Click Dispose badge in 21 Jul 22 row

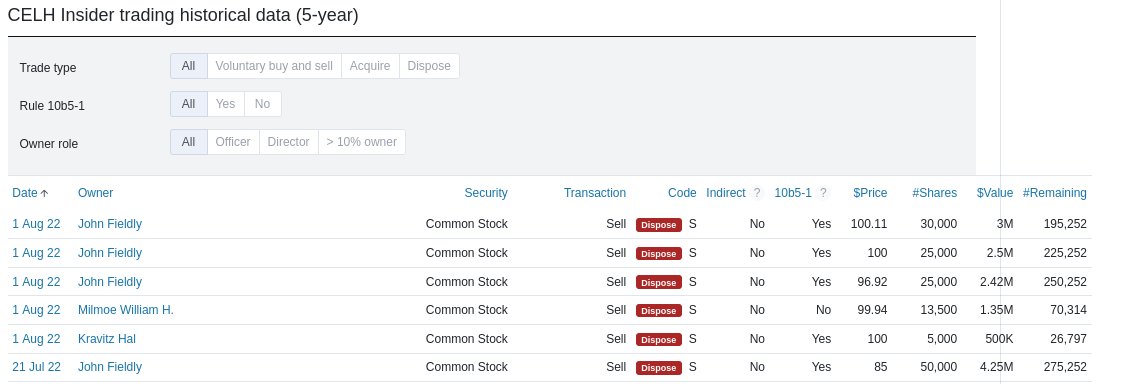click(x=659, y=367)
